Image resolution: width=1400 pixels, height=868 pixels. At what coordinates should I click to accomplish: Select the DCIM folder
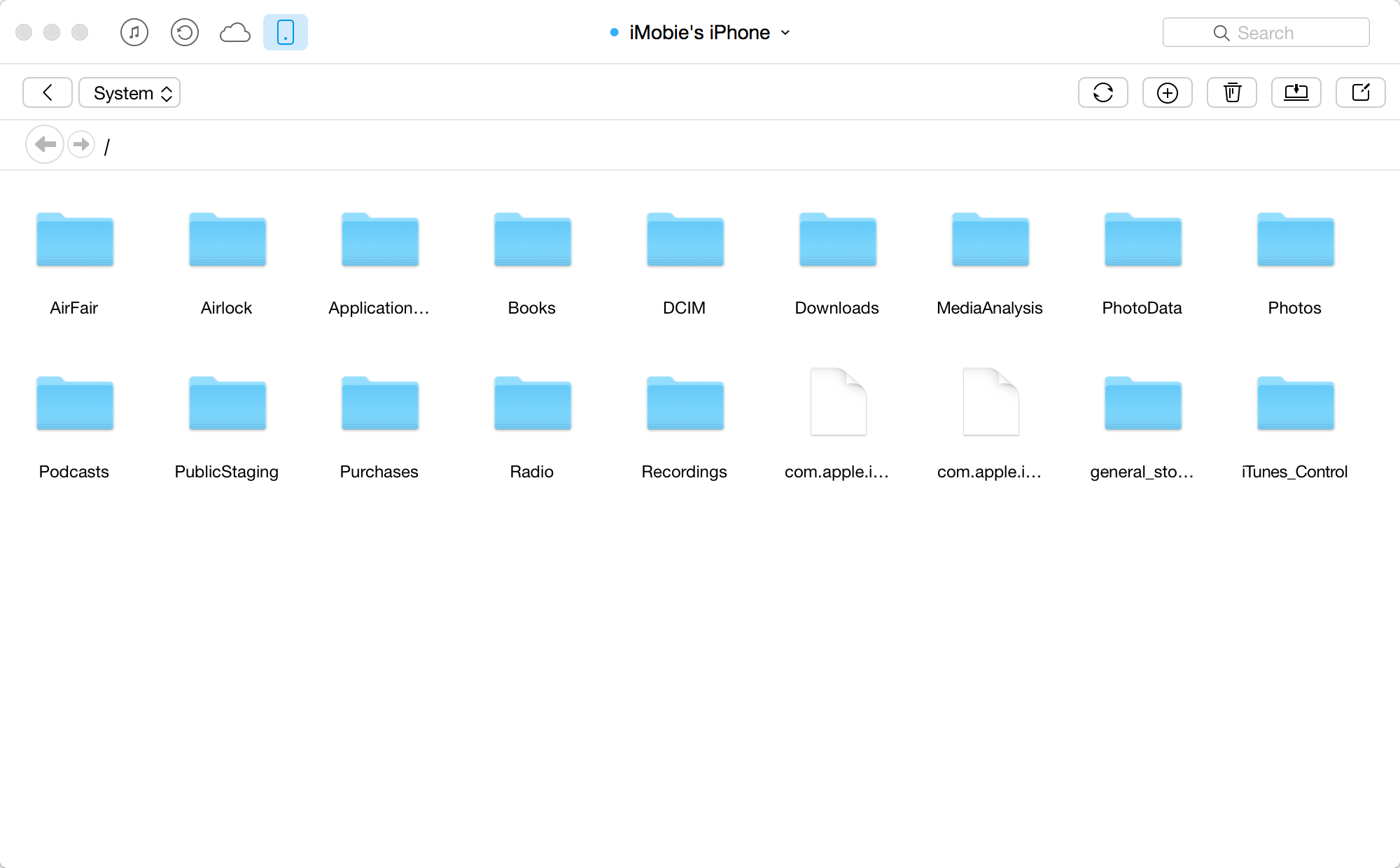(x=685, y=240)
